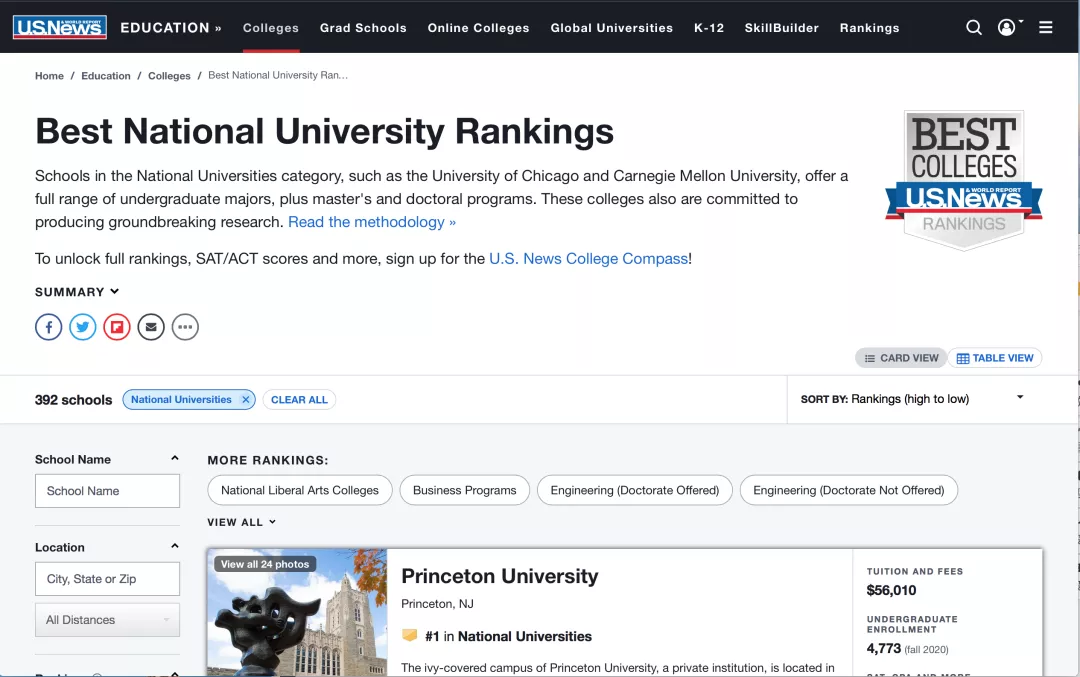Click the Best Colleges Rankings badge
This screenshot has height=677, width=1080.
964,180
